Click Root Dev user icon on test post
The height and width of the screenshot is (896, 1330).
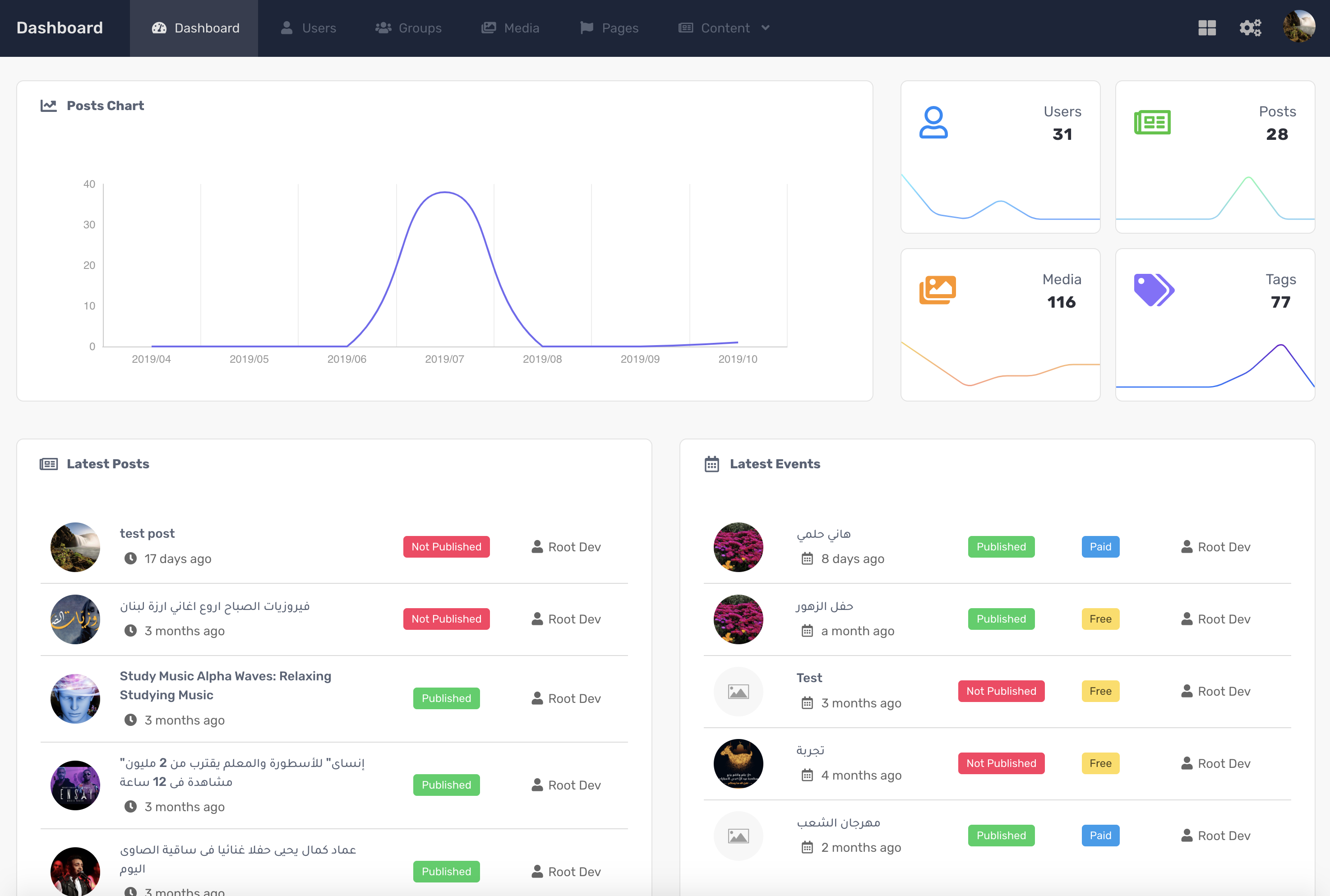tap(537, 547)
